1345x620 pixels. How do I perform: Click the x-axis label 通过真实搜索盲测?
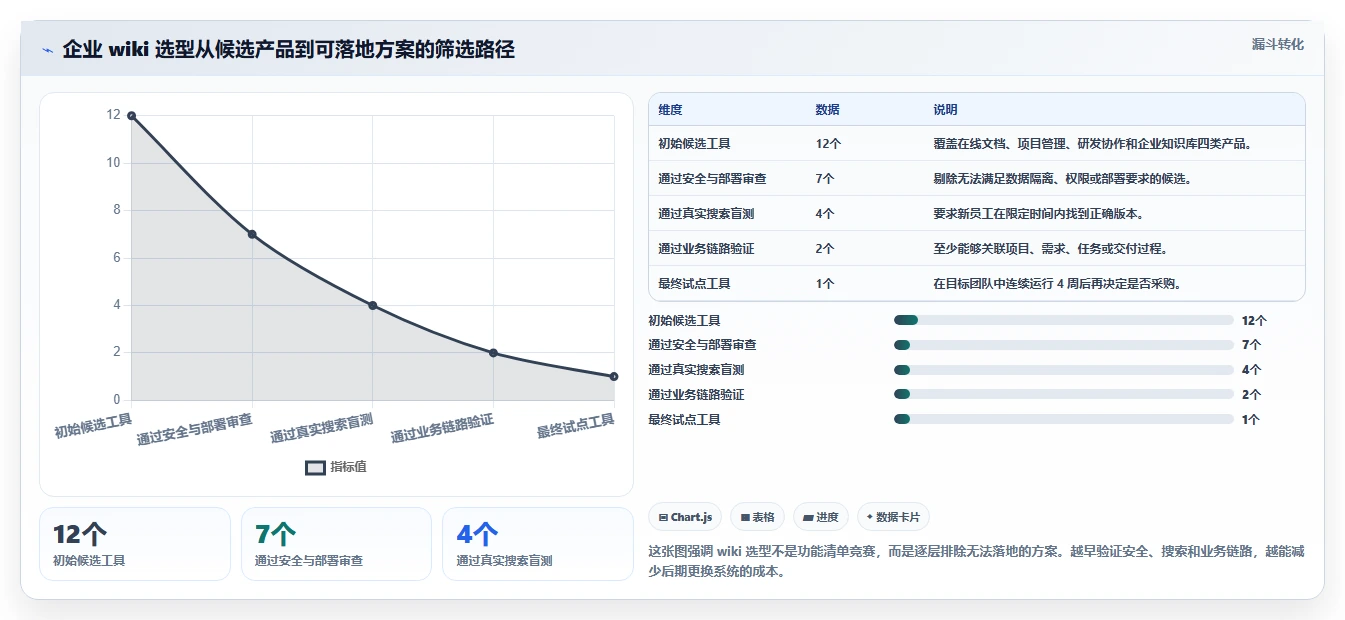[321, 428]
